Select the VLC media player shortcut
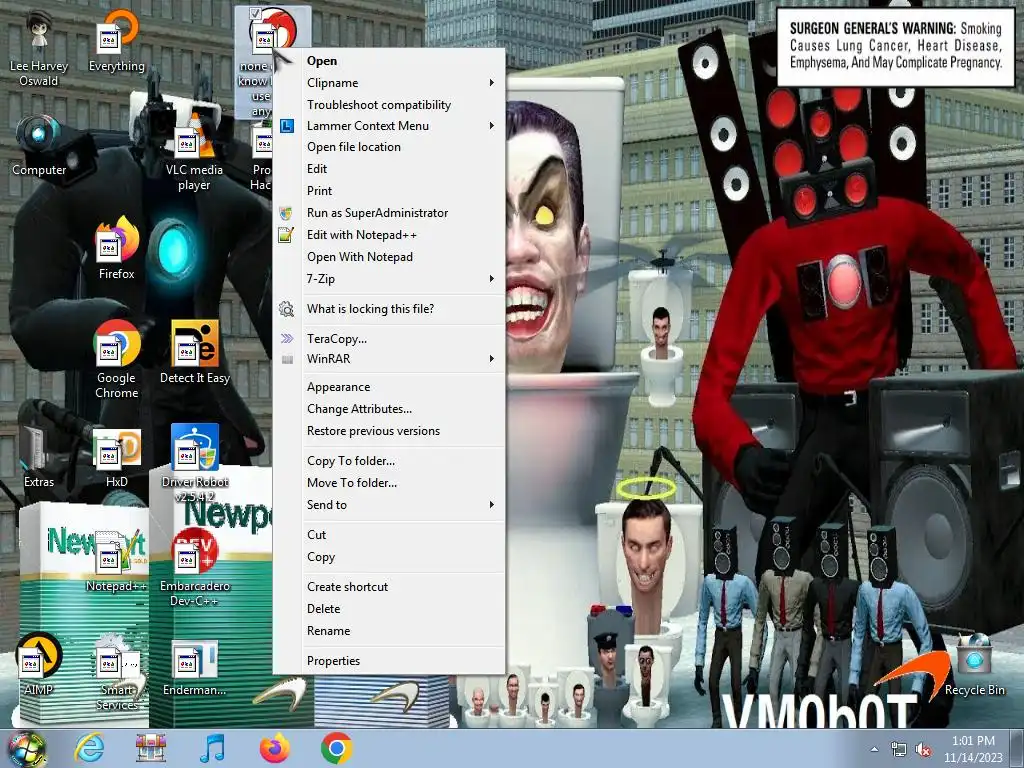Screen dimensions: 1024x768 tap(194, 153)
